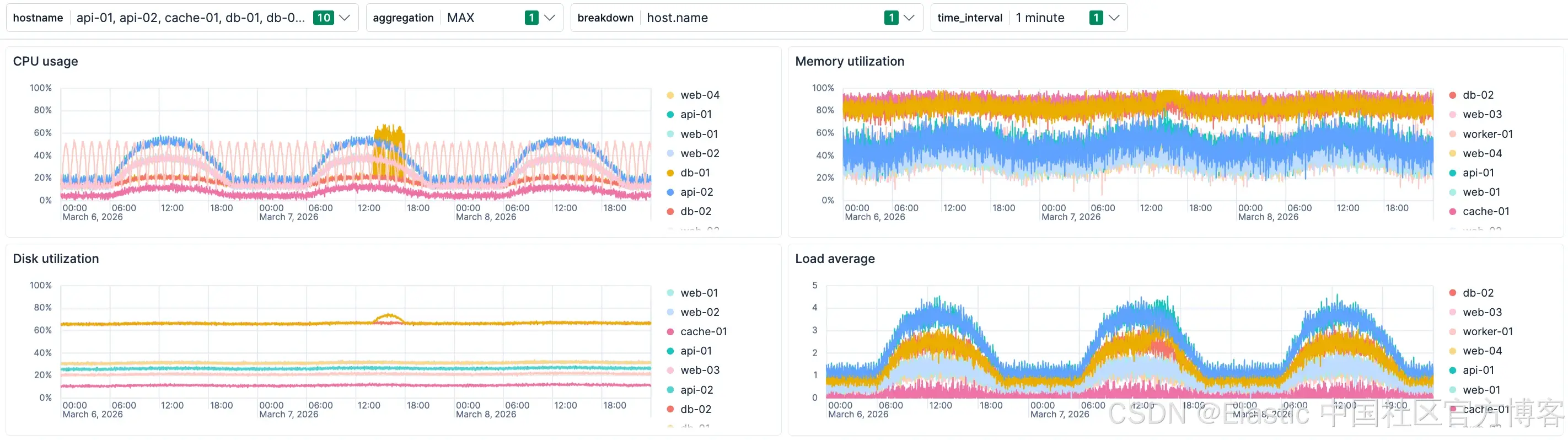The width and height of the screenshot is (1568, 440).
Task: Expand the time_interval dropdown chevron
Action: pyautogui.click(x=1114, y=18)
